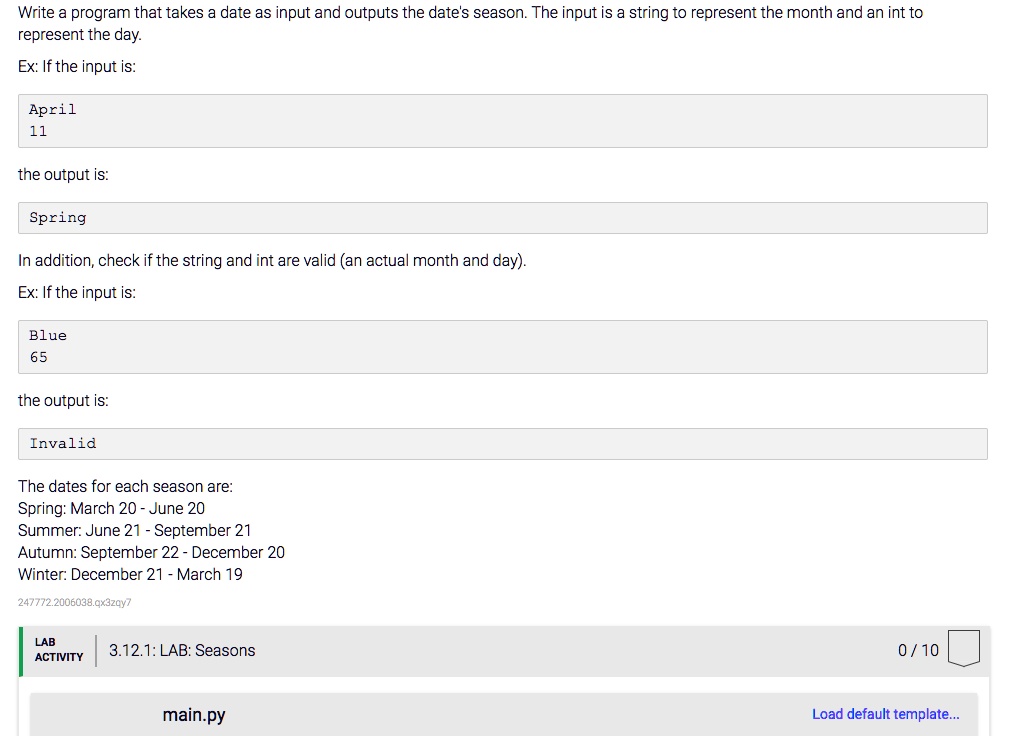Click the Load default template link
The height and width of the screenshot is (736, 1022).
click(885, 714)
